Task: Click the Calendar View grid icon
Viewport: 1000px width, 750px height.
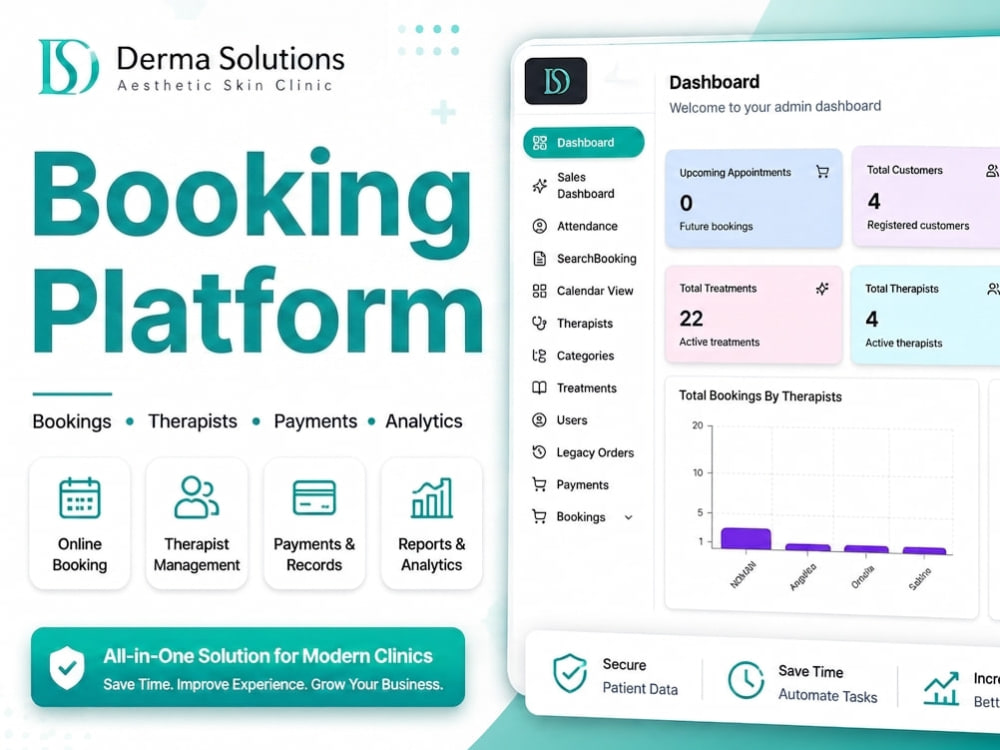Action: click(540, 291)
